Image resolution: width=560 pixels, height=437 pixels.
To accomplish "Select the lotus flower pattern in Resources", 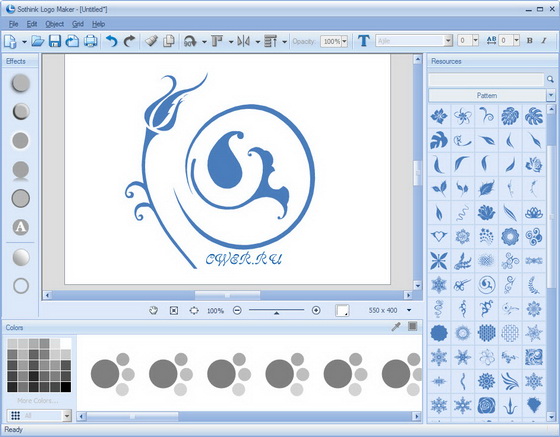I will click(x=534, y=212).
